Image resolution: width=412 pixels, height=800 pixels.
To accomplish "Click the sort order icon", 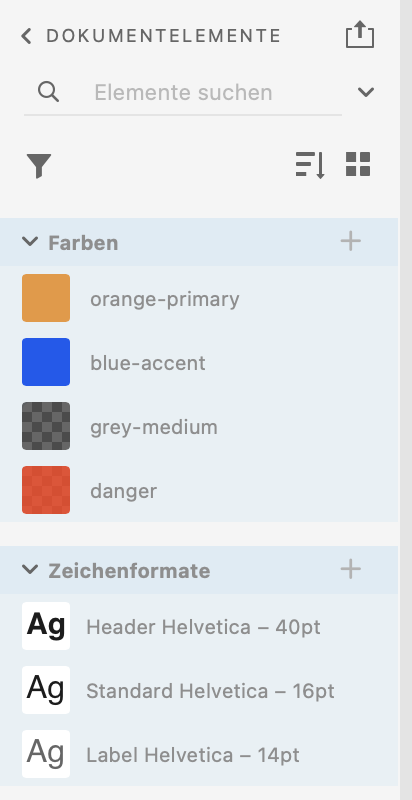I will [310, 165].
